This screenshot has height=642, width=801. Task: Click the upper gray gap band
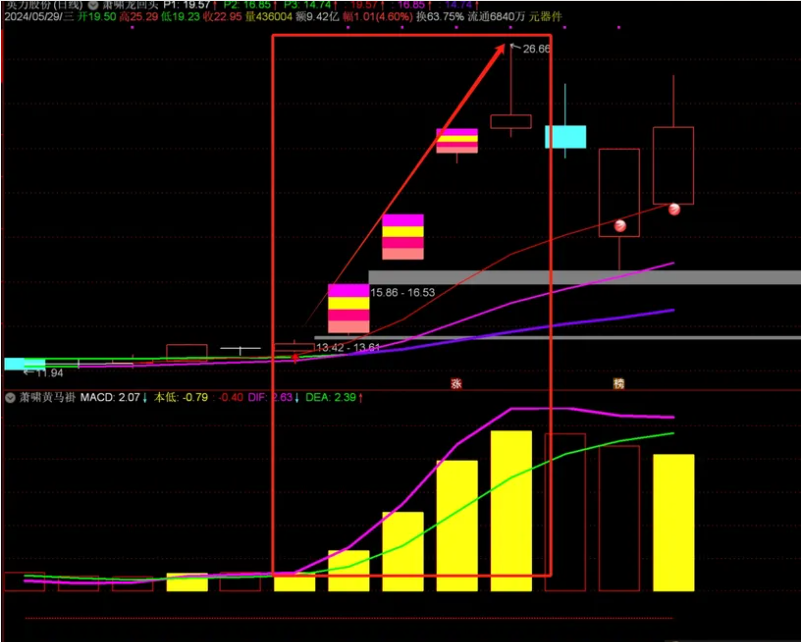pos(584,278)
